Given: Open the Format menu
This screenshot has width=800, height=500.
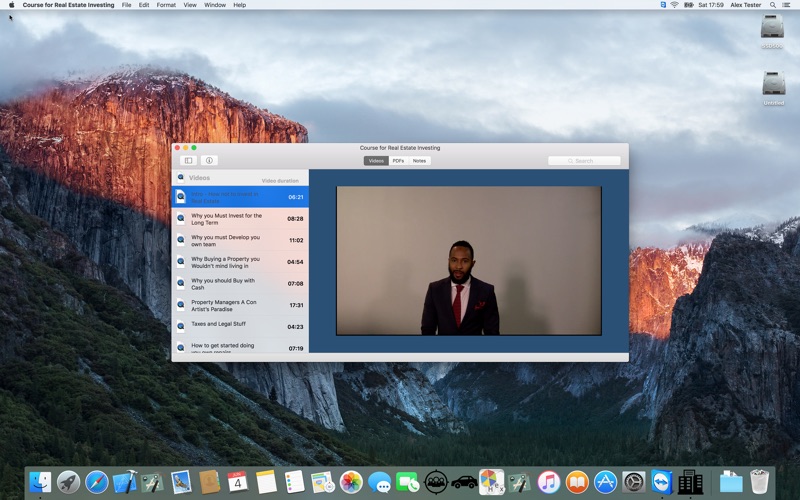Looking at the screenshot, I should [166, 5].
